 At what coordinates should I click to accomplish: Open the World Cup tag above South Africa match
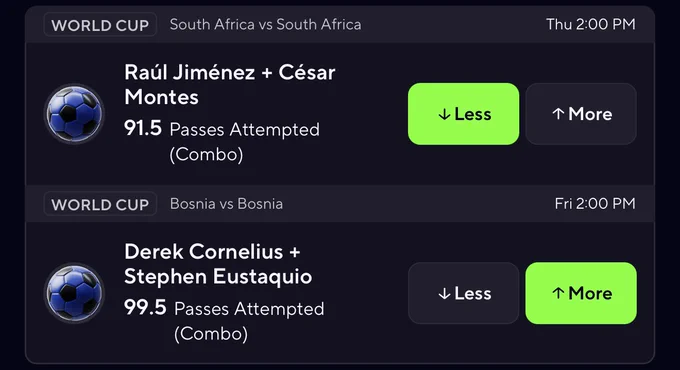(100, 25)
